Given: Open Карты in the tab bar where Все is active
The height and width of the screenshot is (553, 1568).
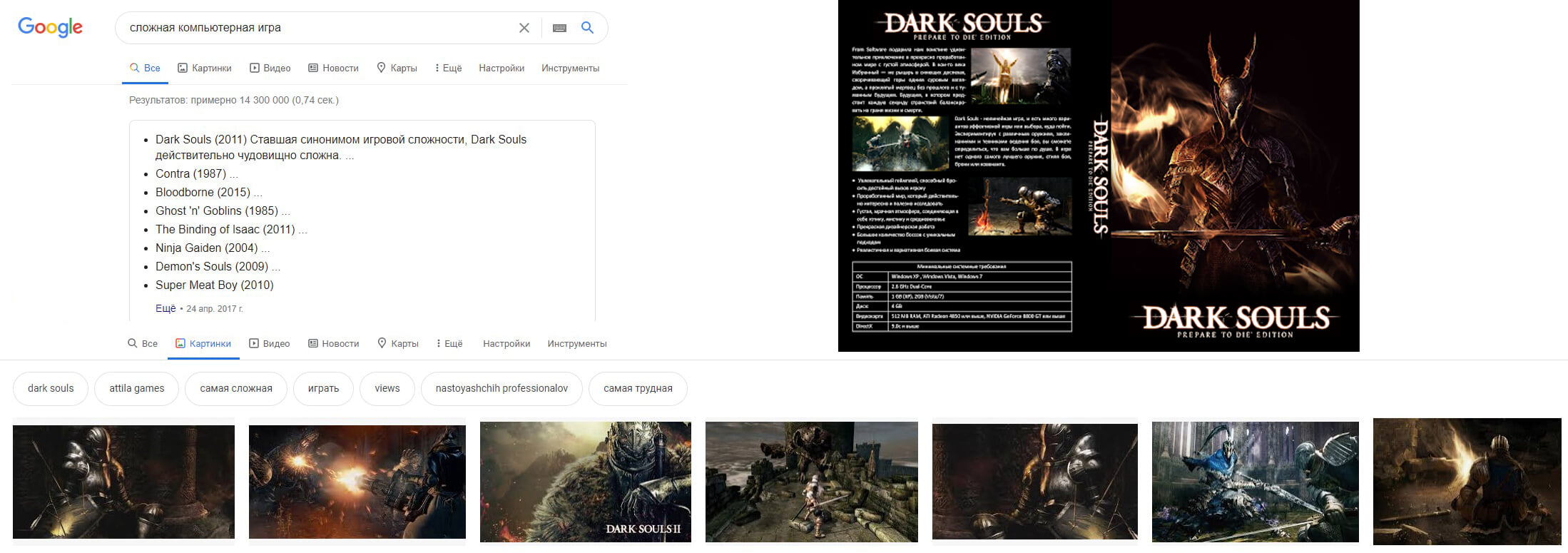Looking at the screenshot, I should [x=397, y=68].
